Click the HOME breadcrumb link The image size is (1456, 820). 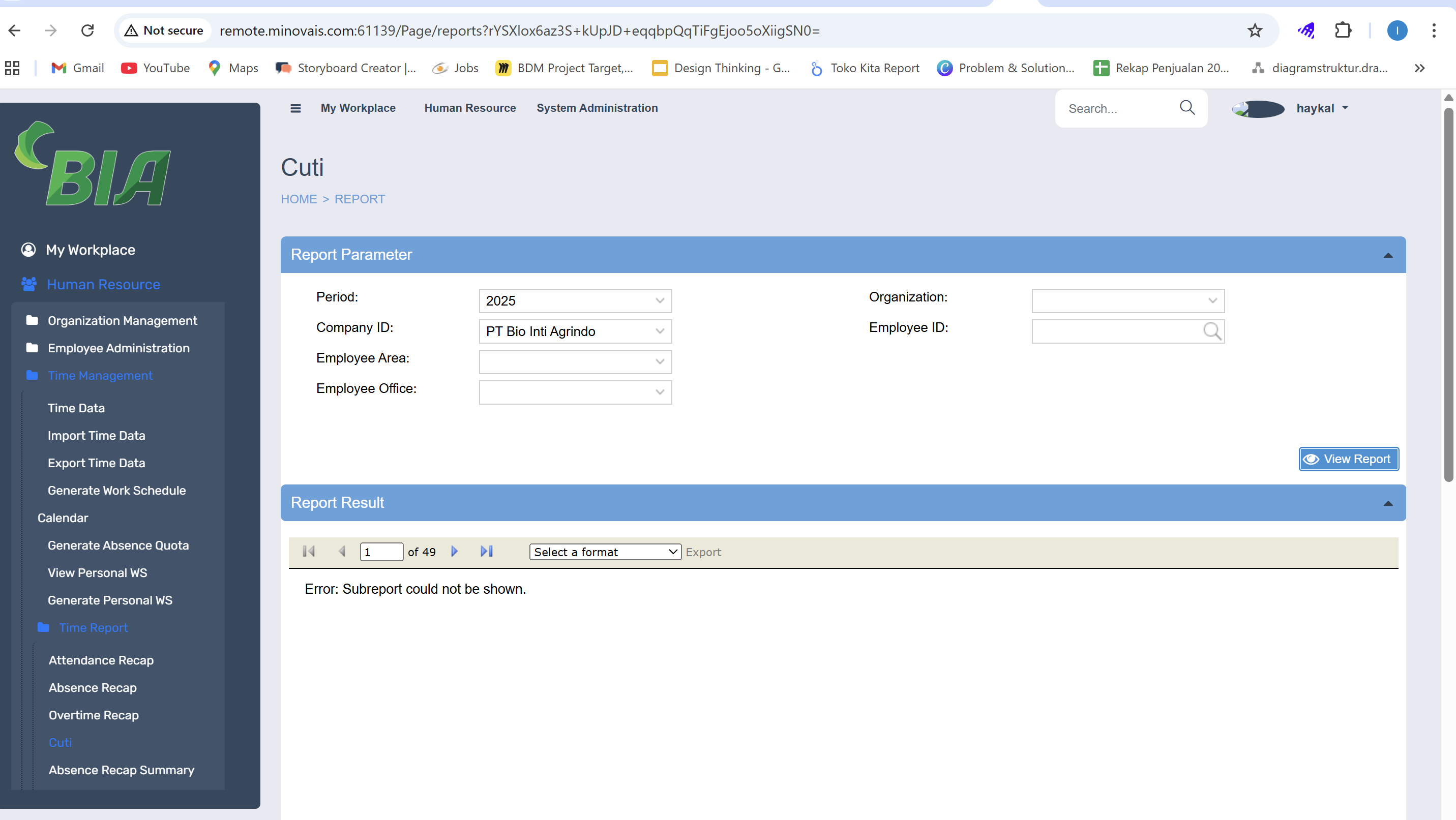click(x=299, y=199)
